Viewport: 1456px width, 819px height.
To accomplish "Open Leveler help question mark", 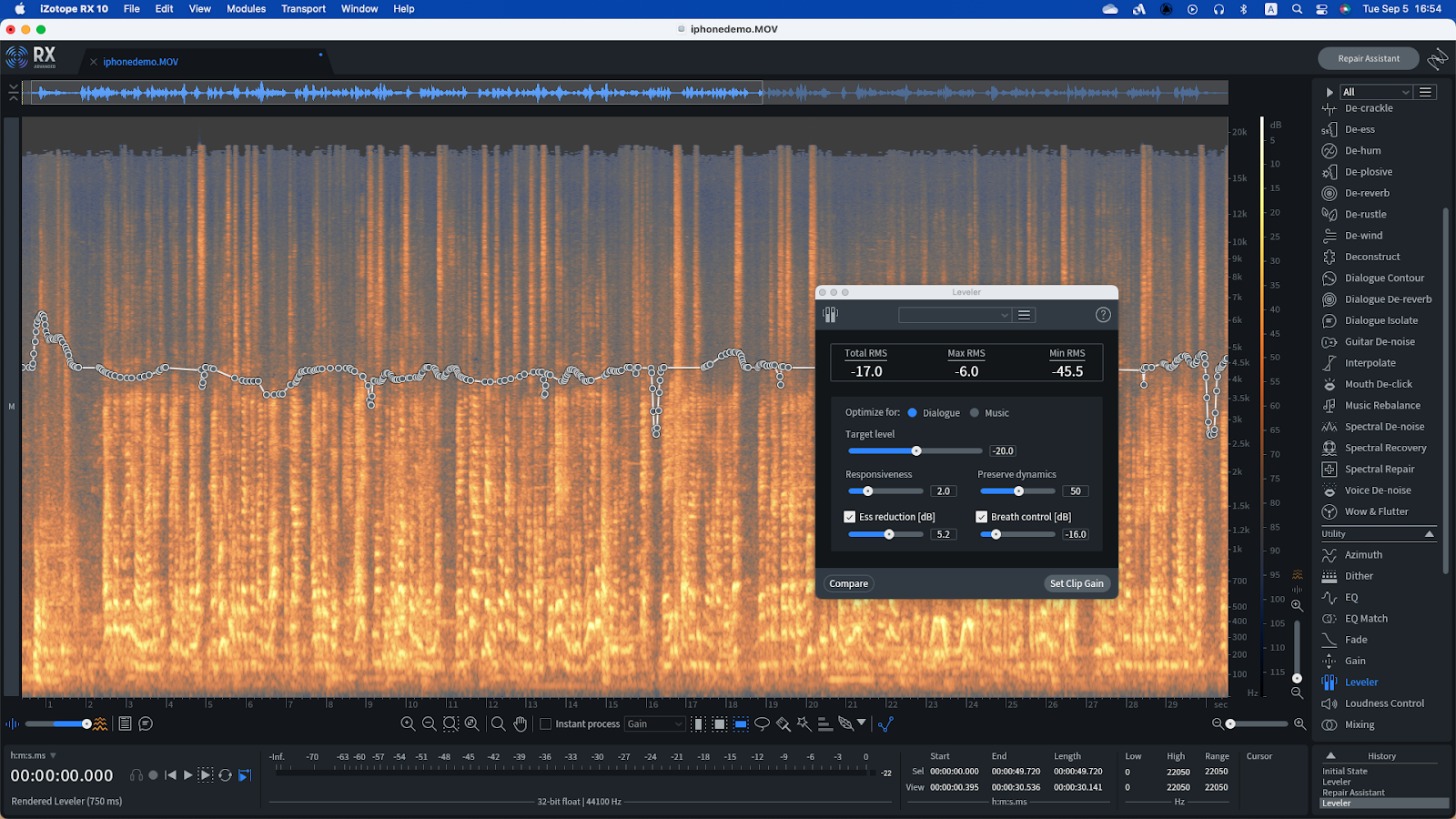I will point(1103,315).
